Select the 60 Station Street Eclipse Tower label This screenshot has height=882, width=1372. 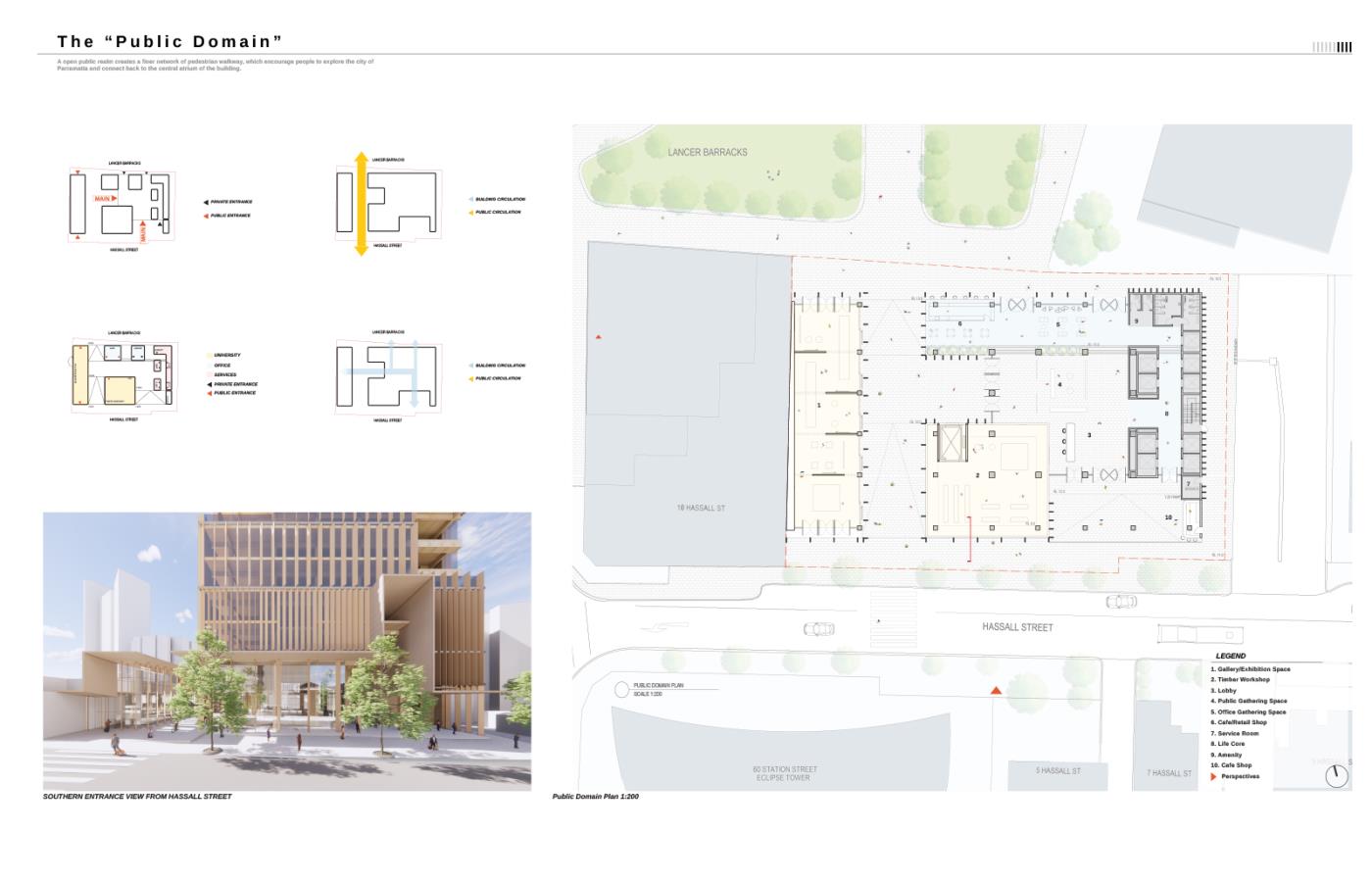click(783, 773)
